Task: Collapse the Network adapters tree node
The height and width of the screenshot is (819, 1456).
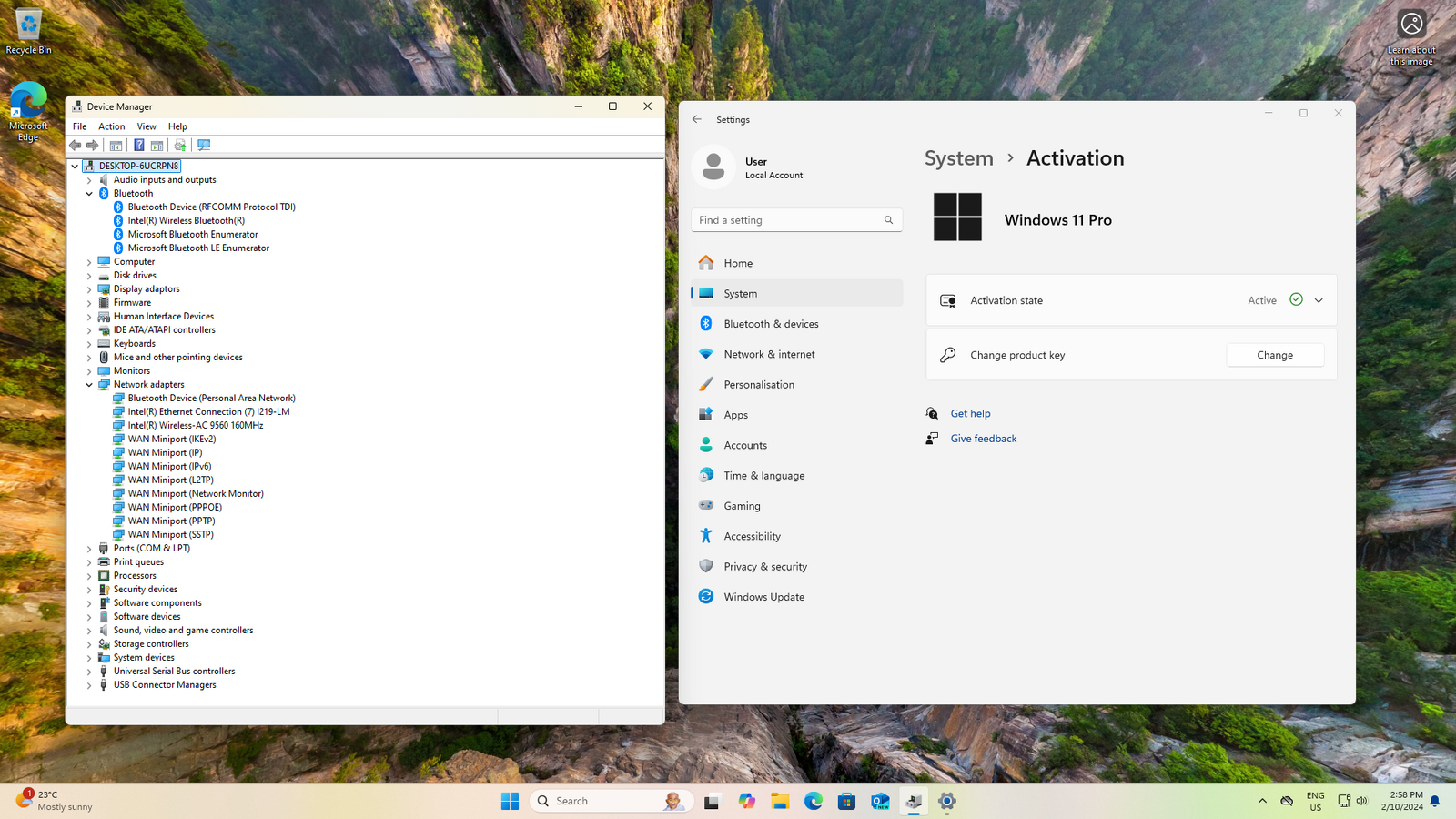Action: pyautogui.click(x=89, y=385)
